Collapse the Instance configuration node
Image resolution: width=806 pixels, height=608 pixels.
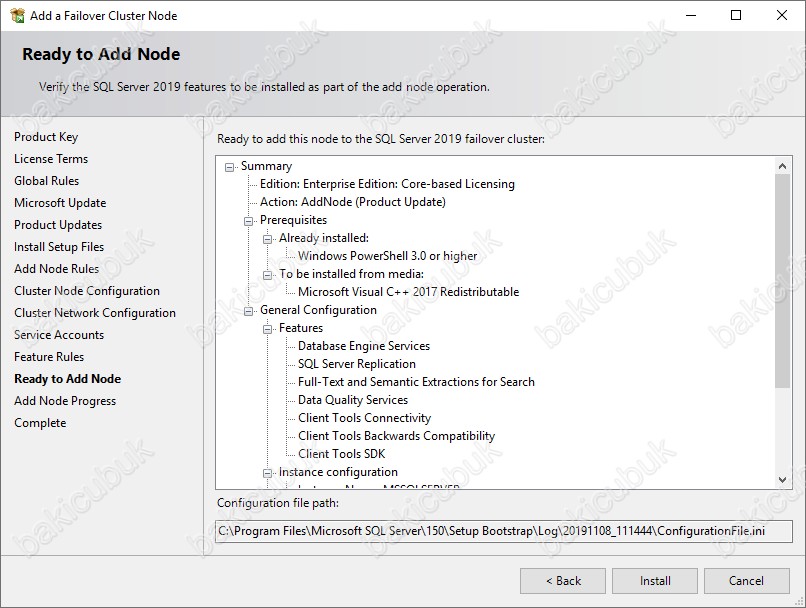[x=267, y=473]
